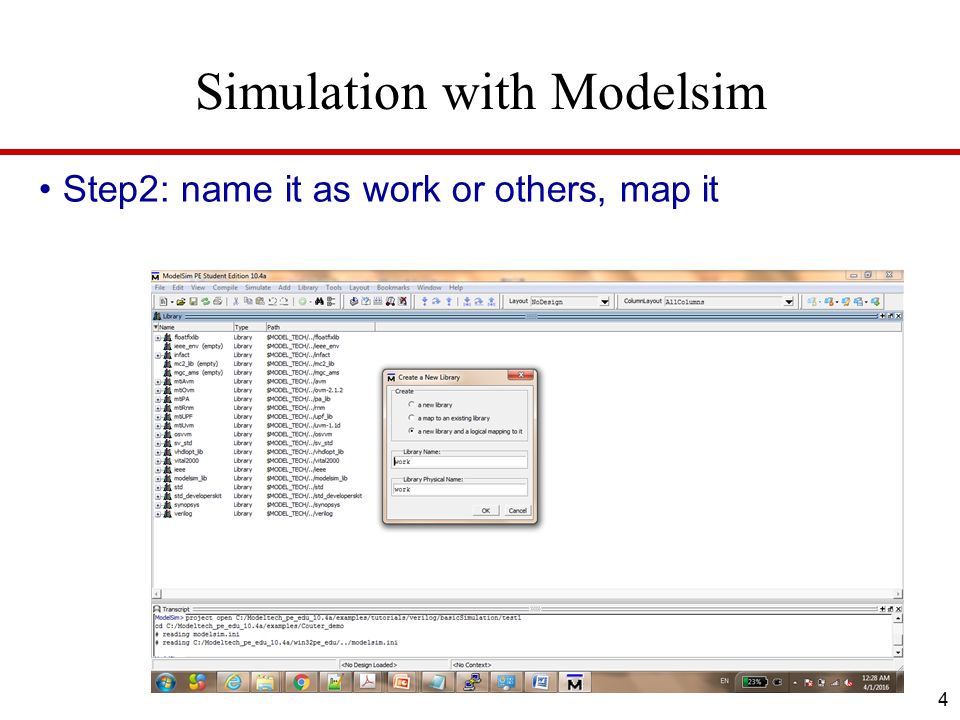Select 'a map to an existing library' option
960x720 pixels.
click(x=411, y=418)
